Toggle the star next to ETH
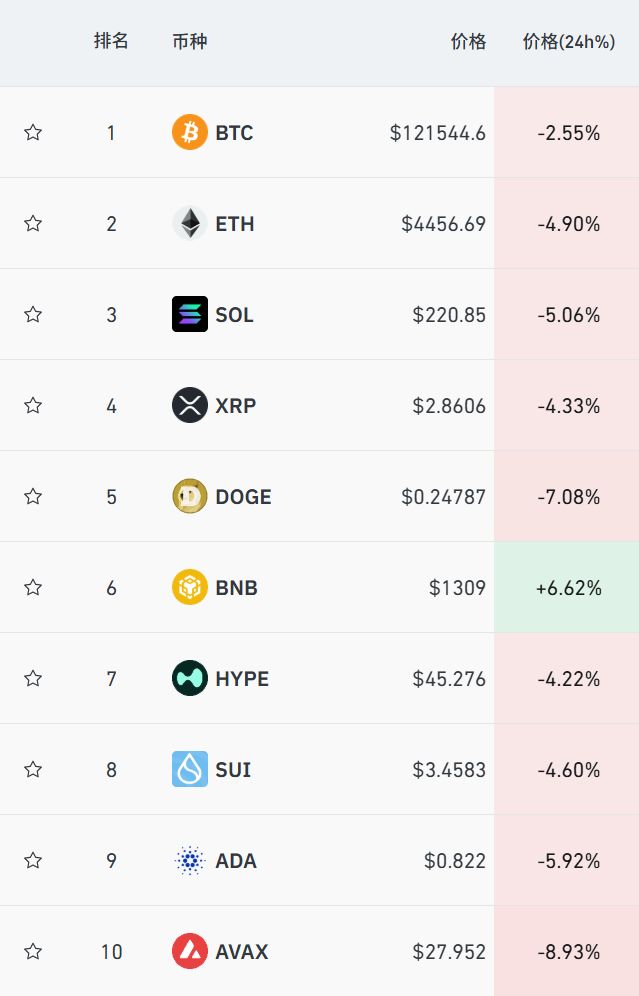 click(33, 223)
